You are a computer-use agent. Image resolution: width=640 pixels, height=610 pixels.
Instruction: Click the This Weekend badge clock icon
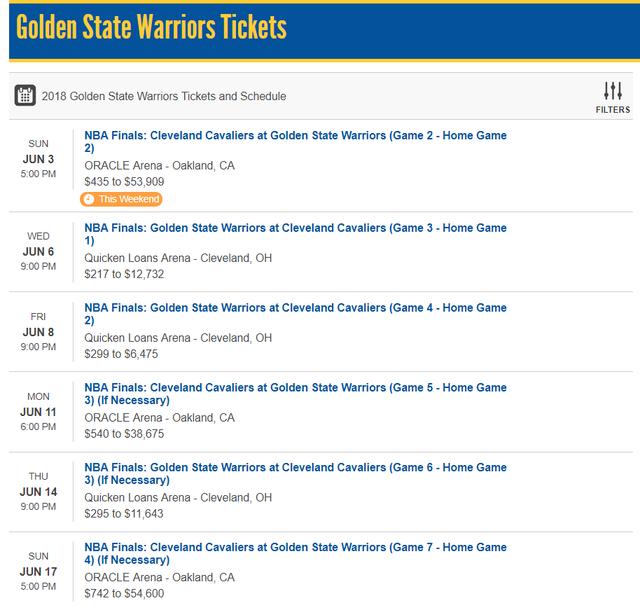89,199
